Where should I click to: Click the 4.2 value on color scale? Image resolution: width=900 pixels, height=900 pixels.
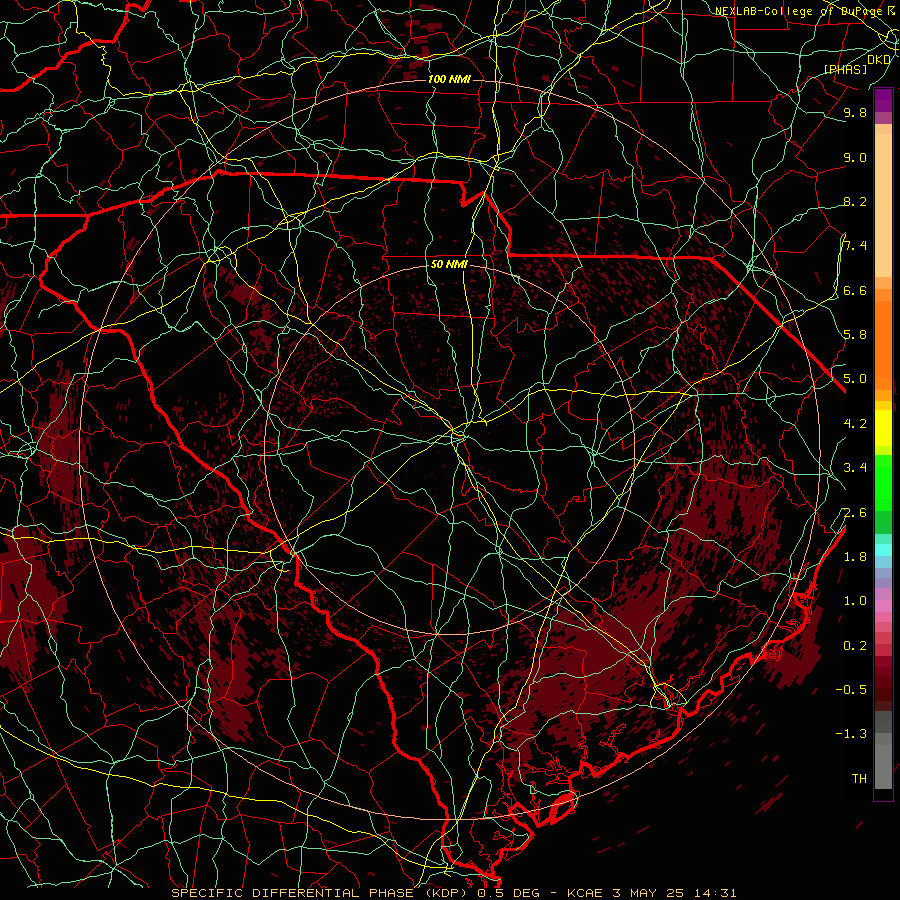coord(855,424)
